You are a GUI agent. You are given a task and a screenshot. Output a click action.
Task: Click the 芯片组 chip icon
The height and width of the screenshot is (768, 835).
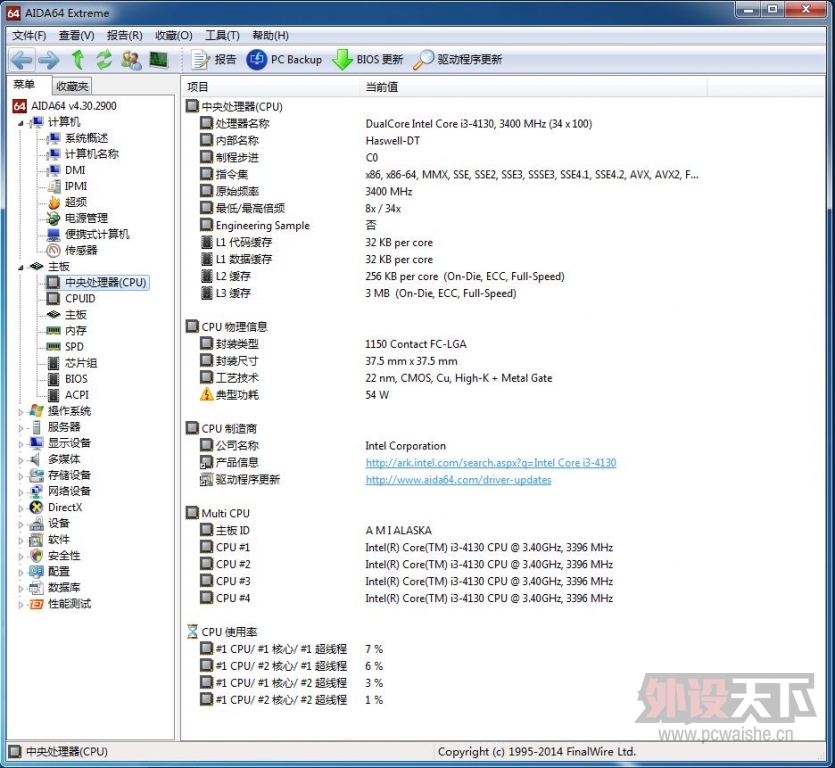54,363
